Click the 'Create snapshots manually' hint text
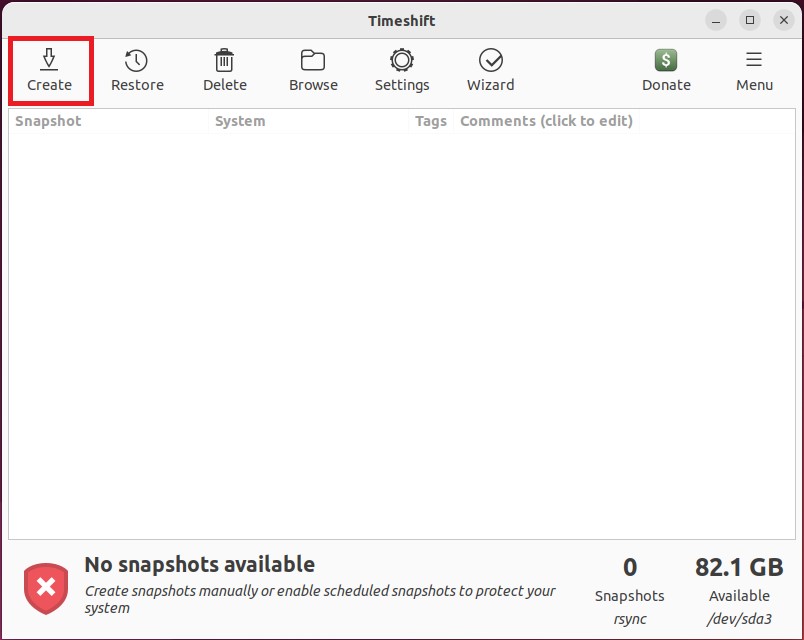804x640 pixels. coord(319,599)
